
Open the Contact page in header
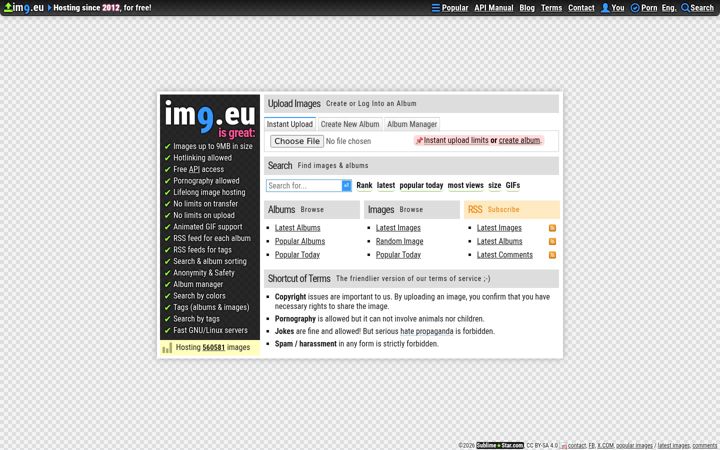point(581,8)
